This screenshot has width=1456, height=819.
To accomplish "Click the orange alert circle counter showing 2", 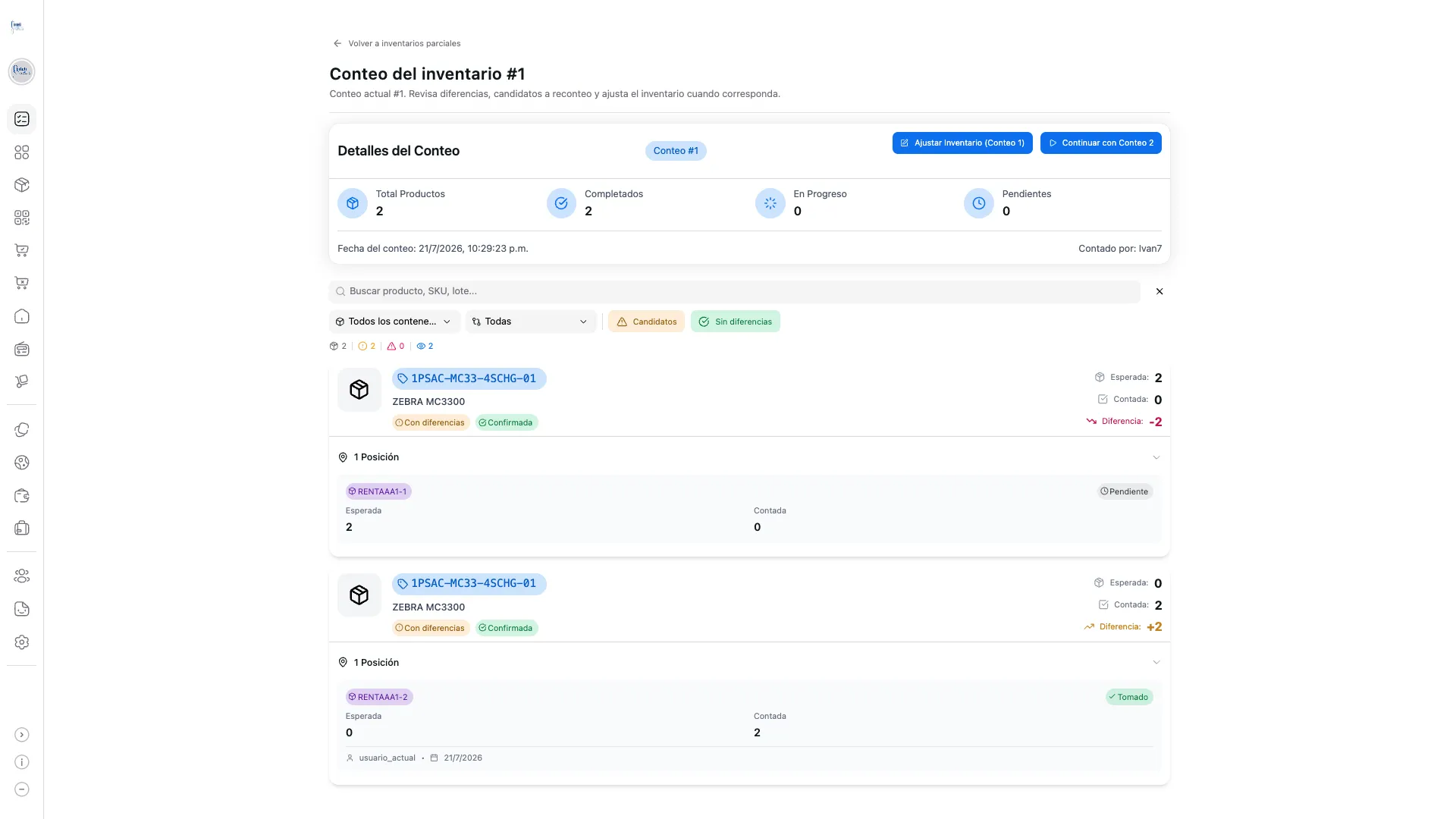I will point(366,346).
